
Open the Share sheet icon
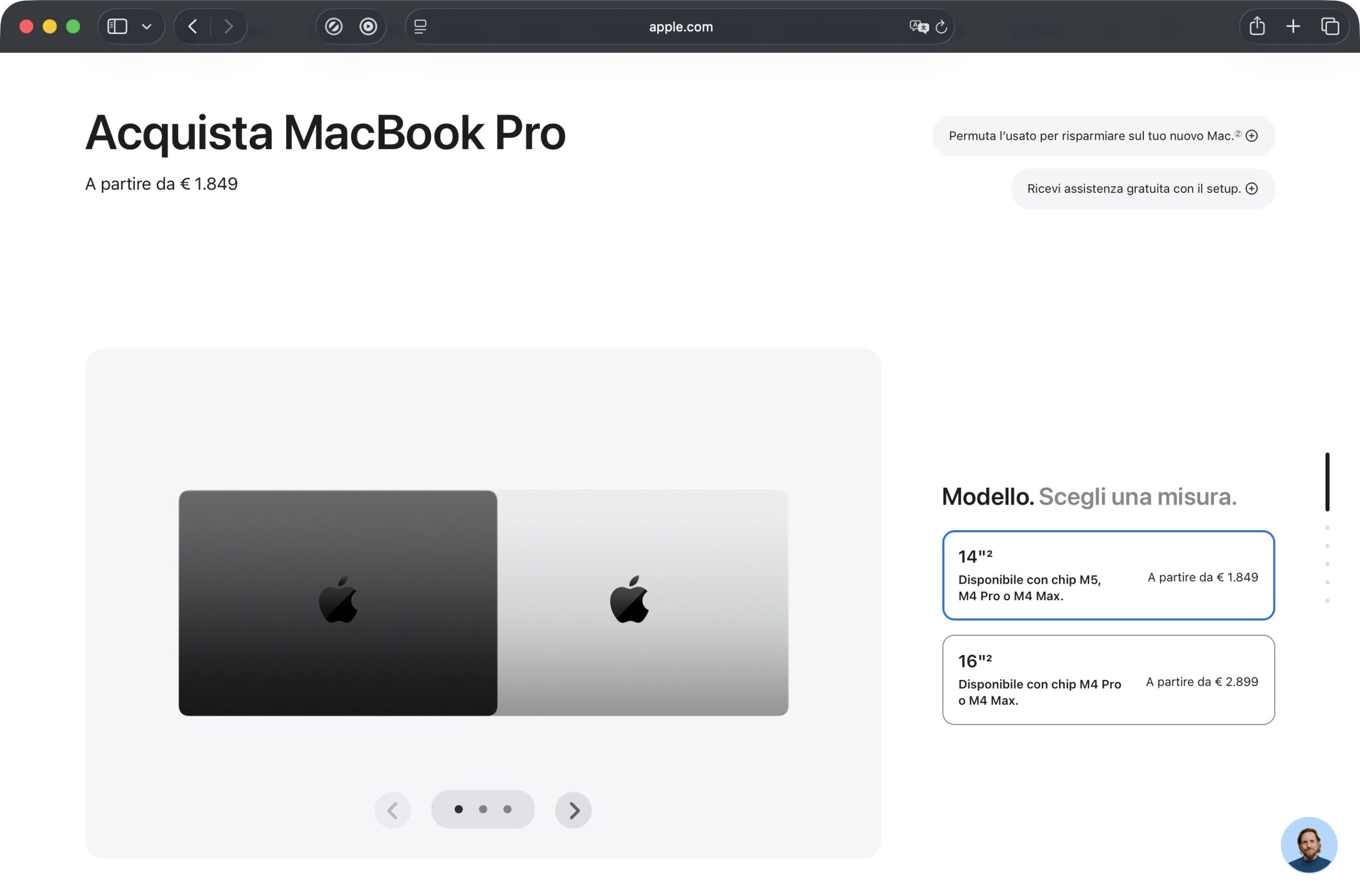[1256, 26]
